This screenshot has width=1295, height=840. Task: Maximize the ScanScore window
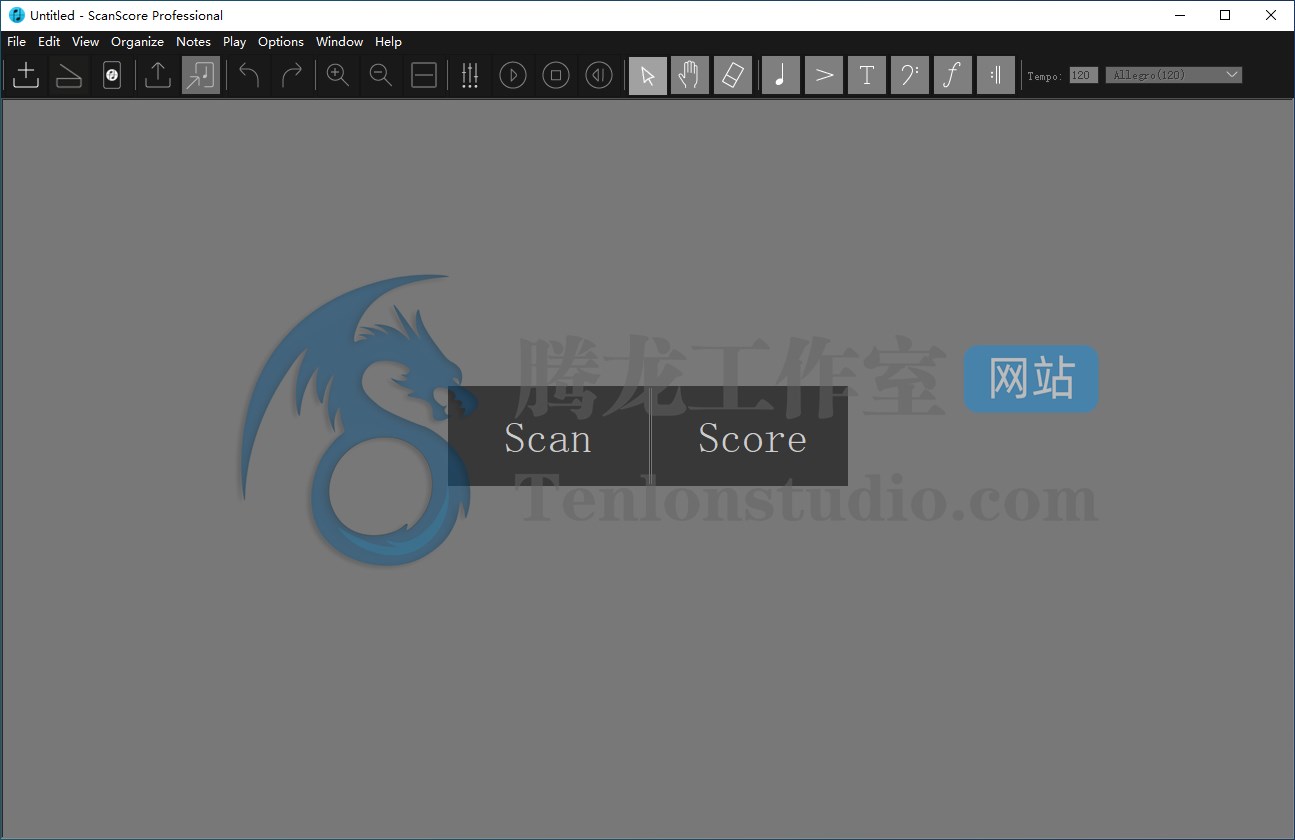pyautogui.click(x=1225, y=15)
